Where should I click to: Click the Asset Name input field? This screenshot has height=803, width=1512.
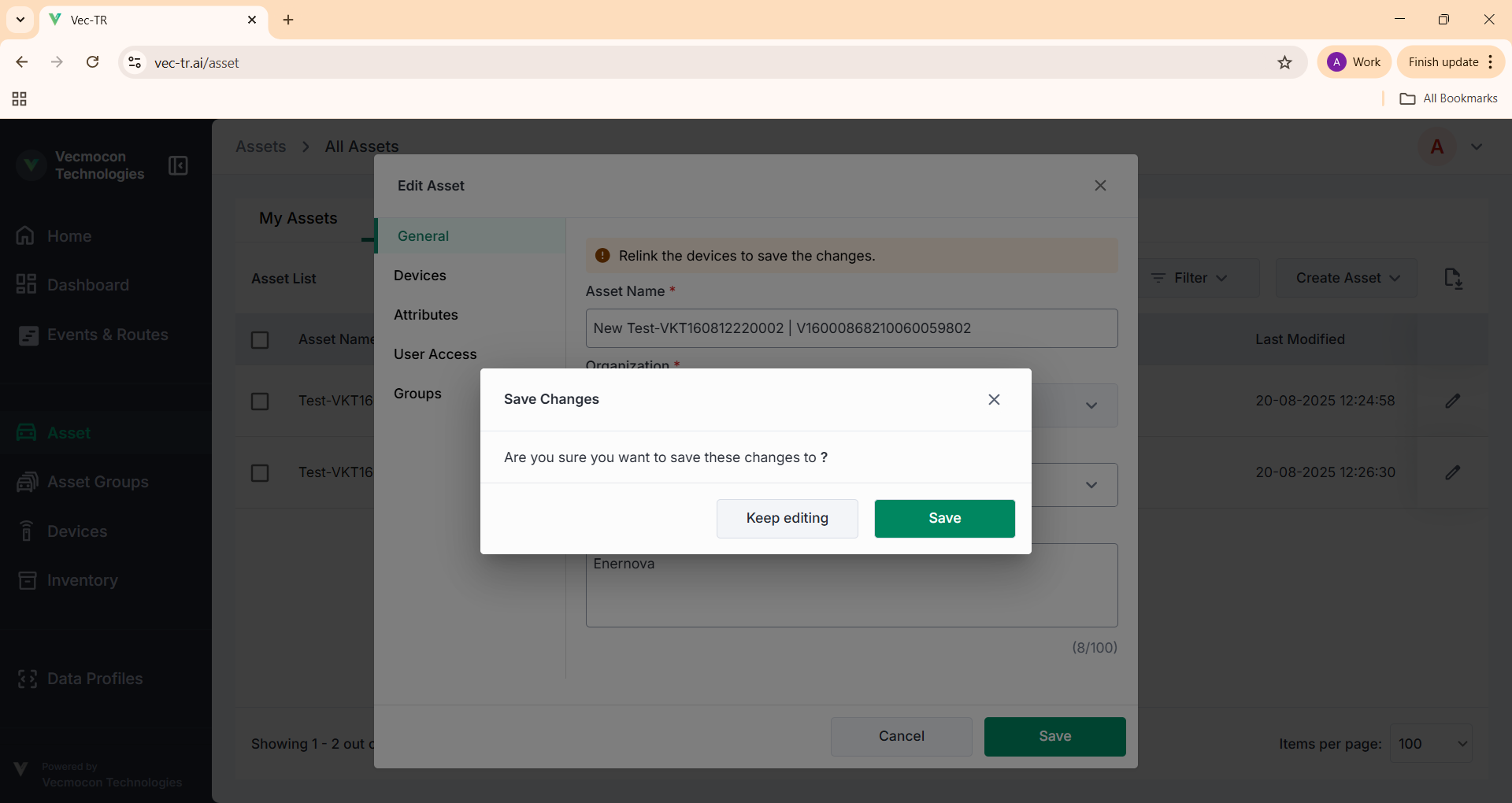point(851,328)
